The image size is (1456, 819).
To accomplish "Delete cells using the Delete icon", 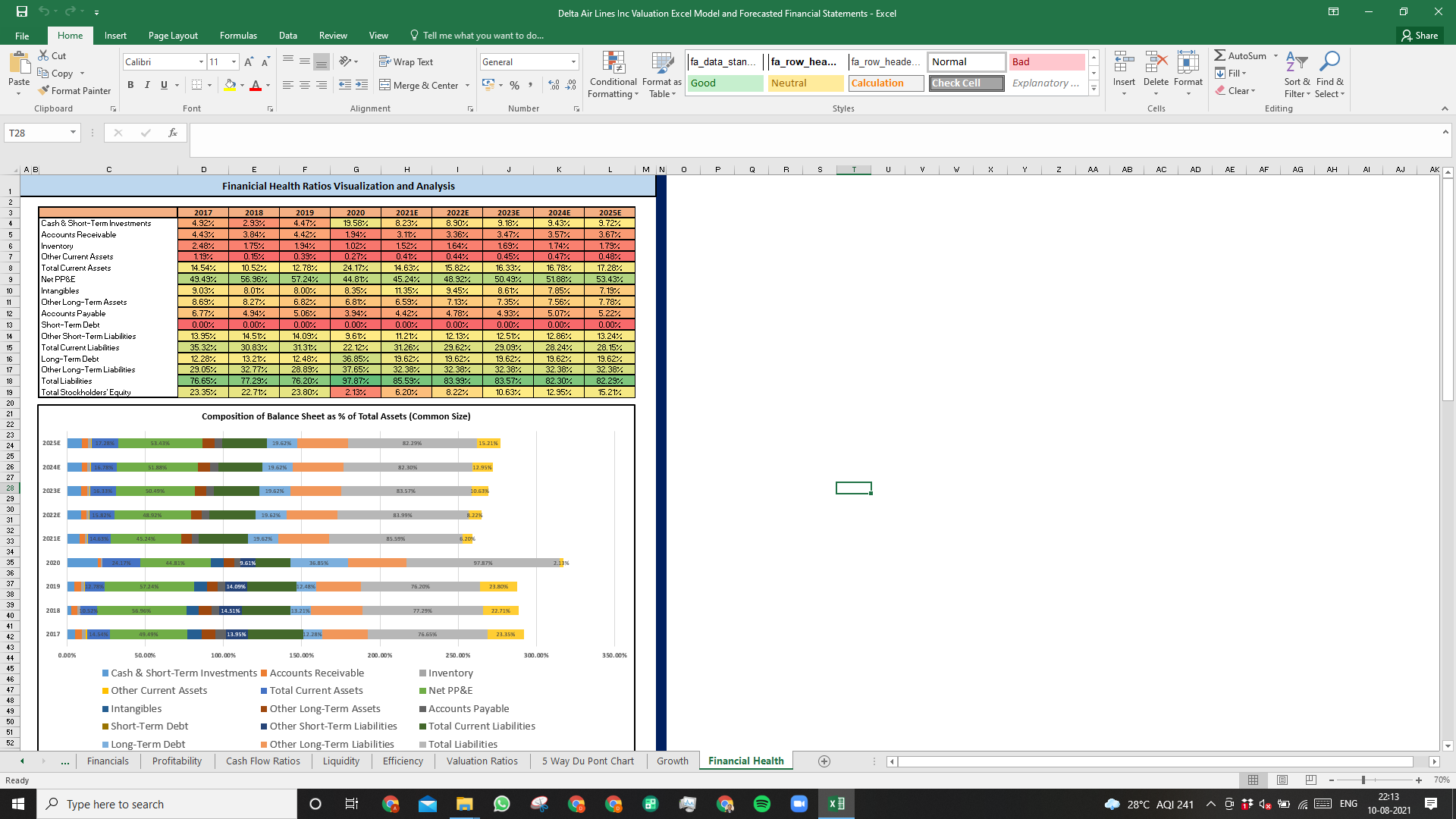I will 1156,62.
